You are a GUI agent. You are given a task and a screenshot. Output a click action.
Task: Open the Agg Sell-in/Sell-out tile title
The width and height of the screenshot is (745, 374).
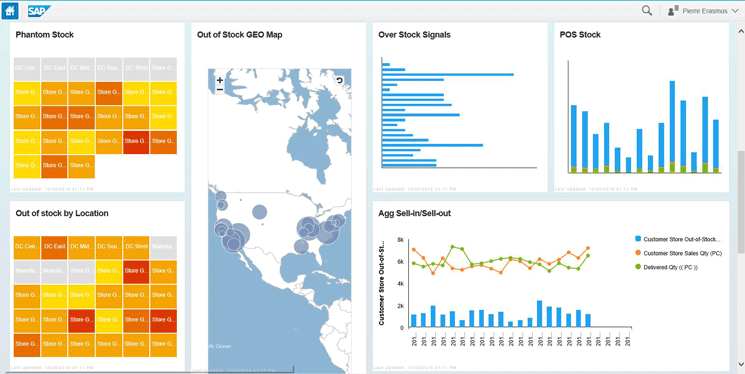pos(414,213)
